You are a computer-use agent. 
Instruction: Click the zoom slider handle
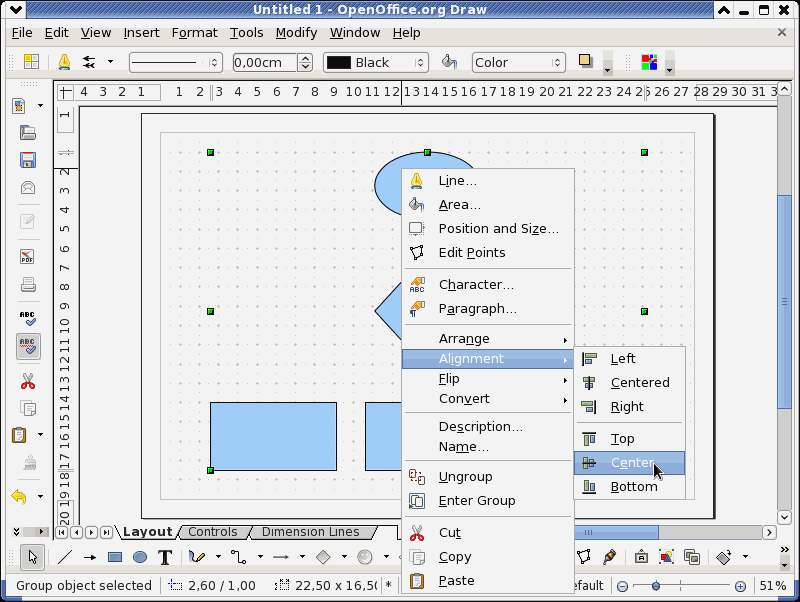[x=656, y=586]
